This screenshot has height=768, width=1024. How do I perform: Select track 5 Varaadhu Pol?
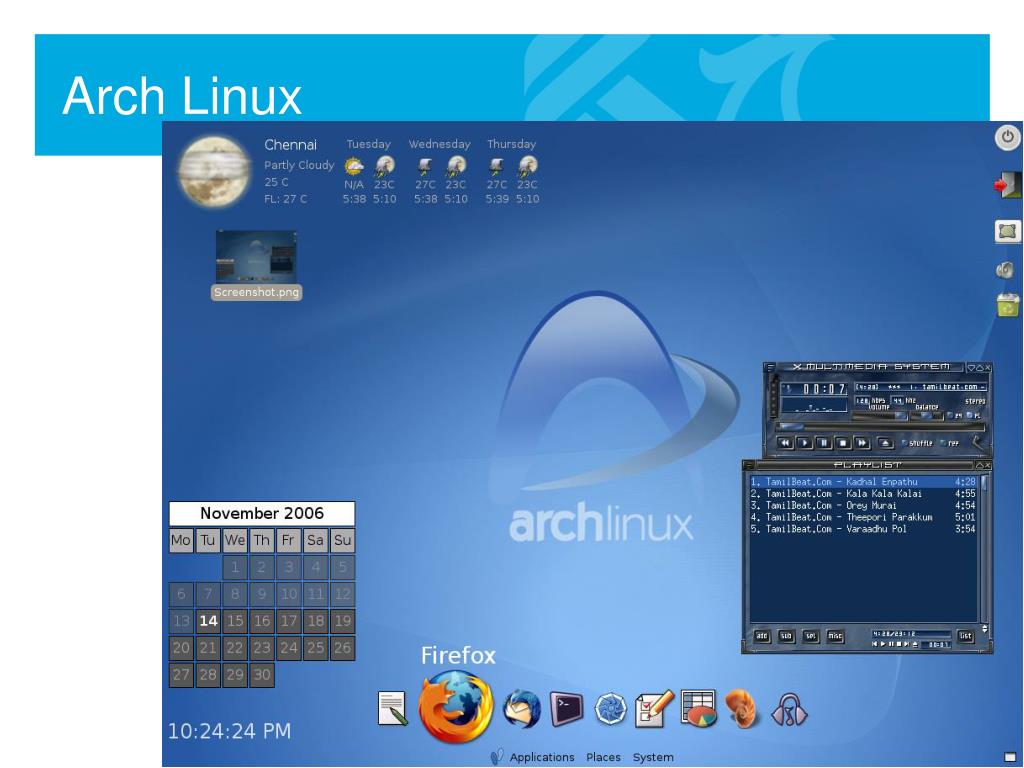(863, 529)
